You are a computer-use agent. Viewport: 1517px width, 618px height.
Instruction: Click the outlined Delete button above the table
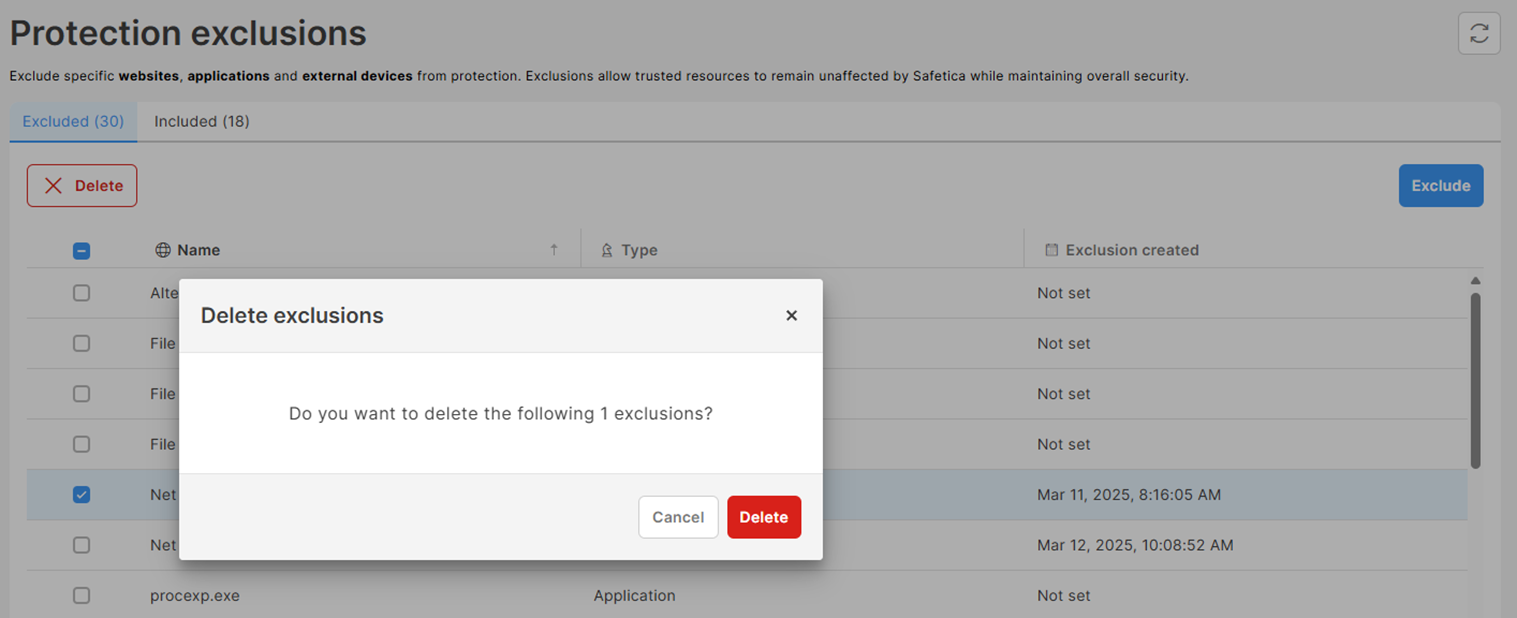pyautogui.click(x=82, y=186)
